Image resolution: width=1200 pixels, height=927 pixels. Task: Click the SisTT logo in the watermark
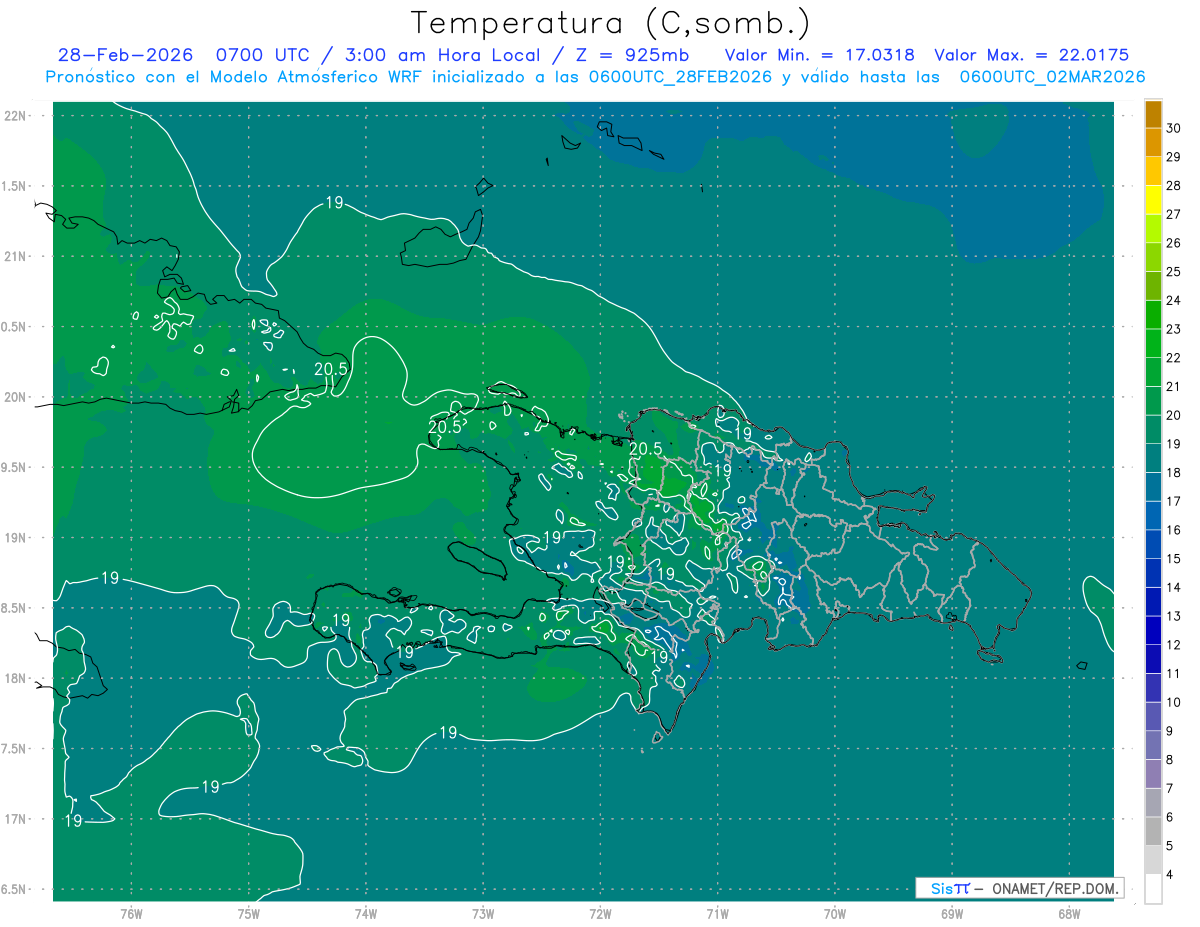point(950,888)
